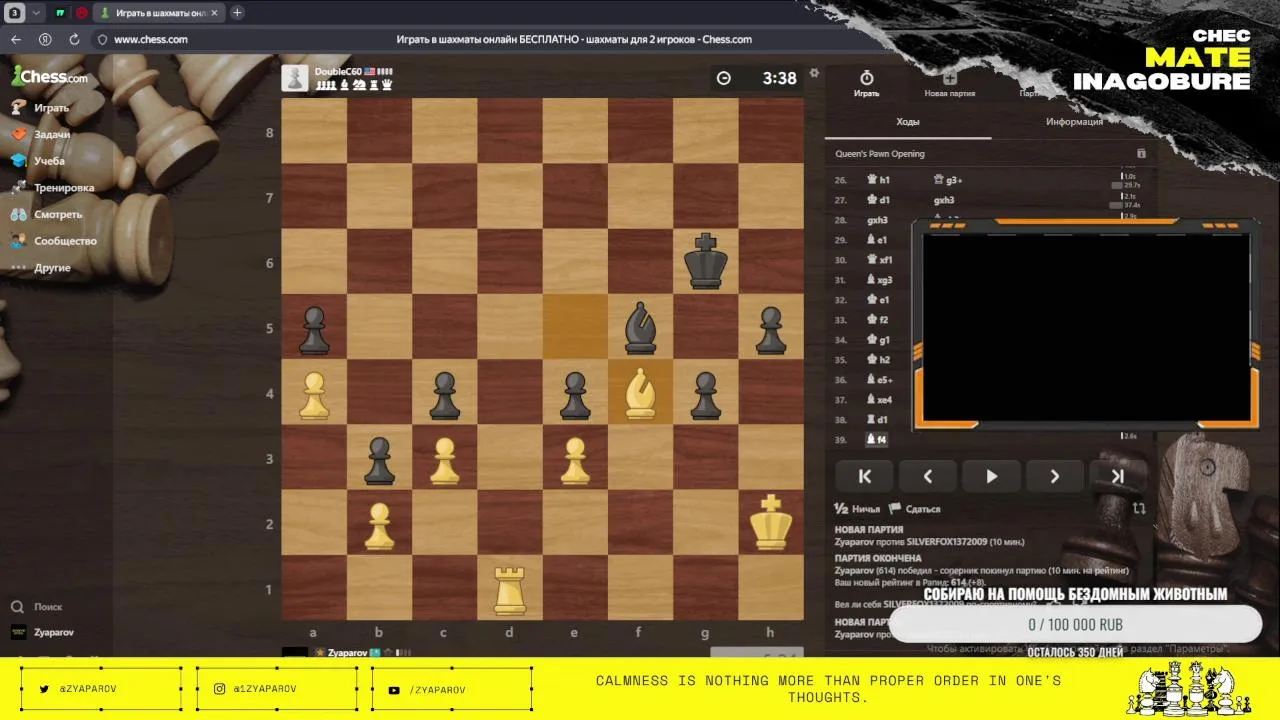Select the Играть tab with stopwatch
The height and width of the screenshot is (720, 1280).
coord(867,83)
